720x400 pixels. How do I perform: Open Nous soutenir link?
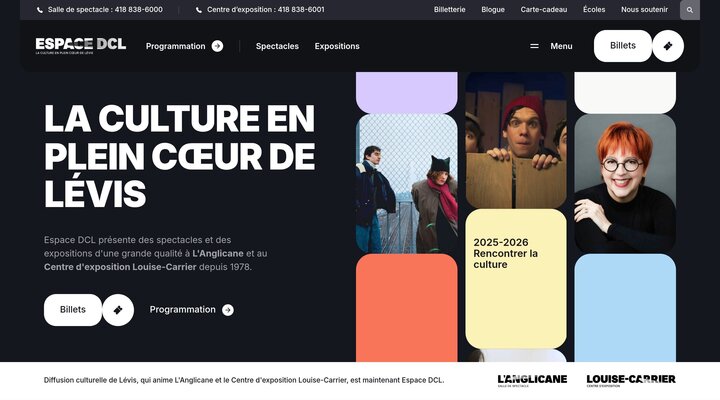(644, 9)
